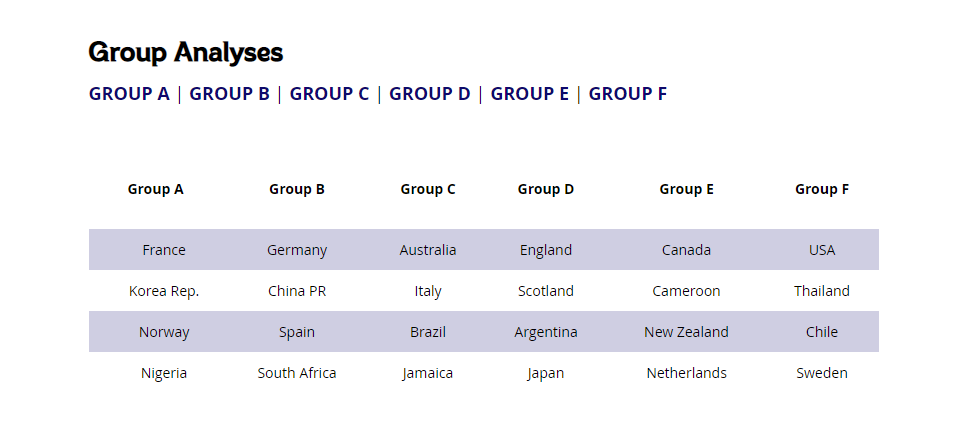Image resolution: width=955 pixels, height=436 pixels.
Task: Click the England cell in Group D
Action: click(546, 250)
